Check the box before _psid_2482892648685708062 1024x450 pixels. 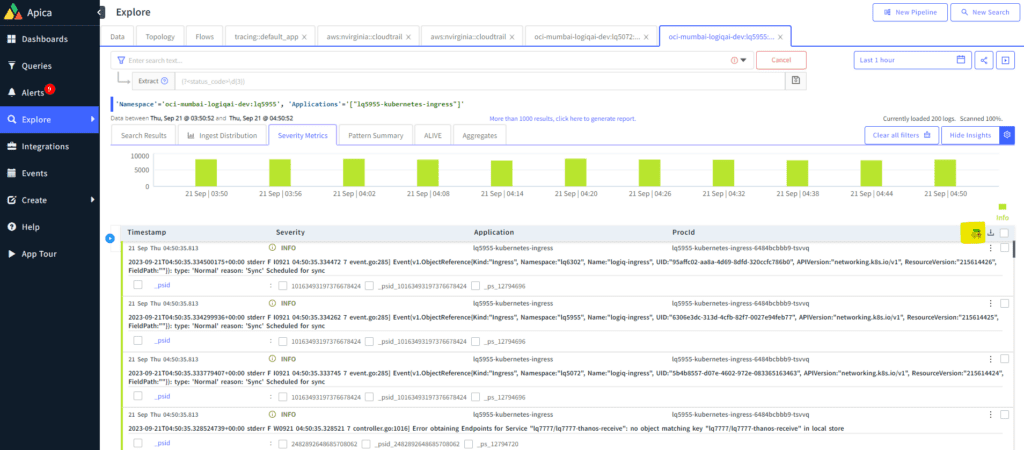pyautogui.click(x=366, y=443)
